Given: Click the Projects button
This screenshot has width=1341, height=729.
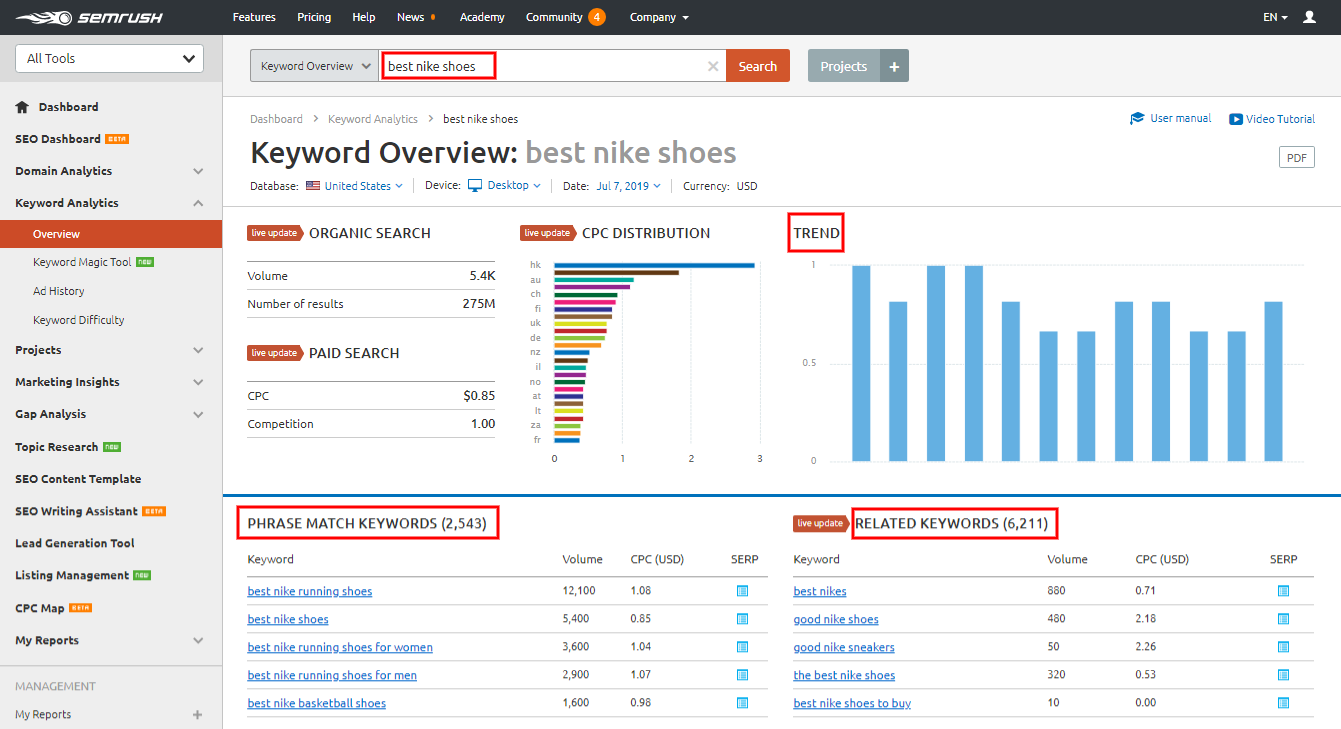Looking at the screenshot, I should (844, 66).
